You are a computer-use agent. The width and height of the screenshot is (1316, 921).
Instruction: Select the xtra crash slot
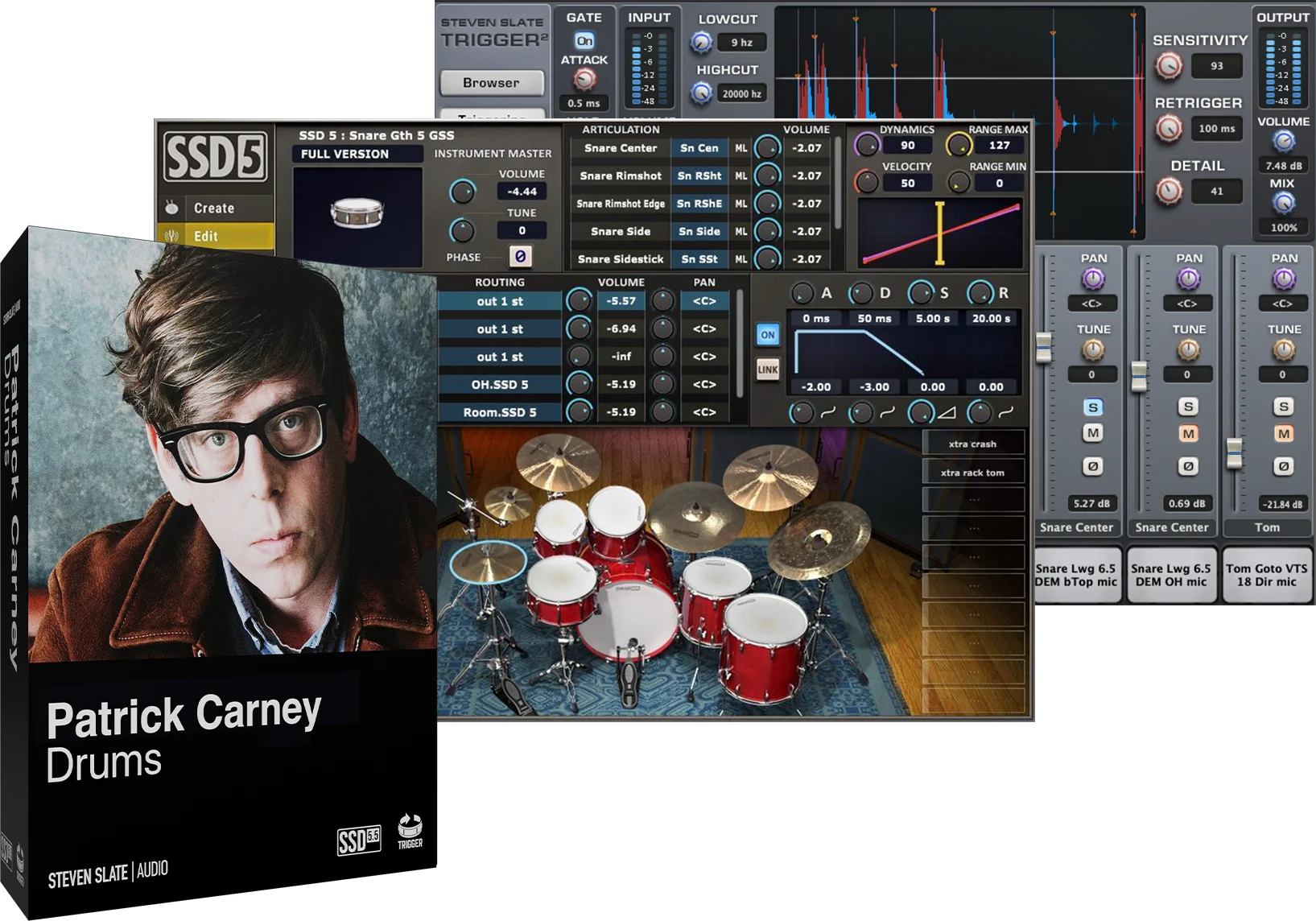click(973, 444)
